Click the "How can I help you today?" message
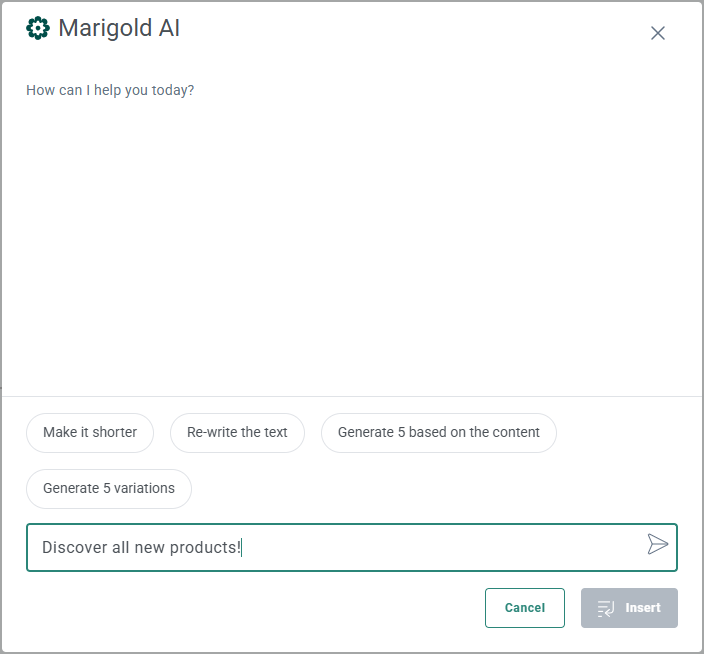This screenshot has width=704, height=654. pos(110,90)
